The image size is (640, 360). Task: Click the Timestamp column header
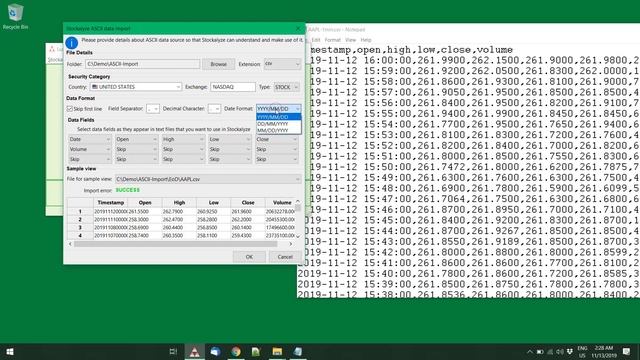pyautogui.click(x=111, y=202)
